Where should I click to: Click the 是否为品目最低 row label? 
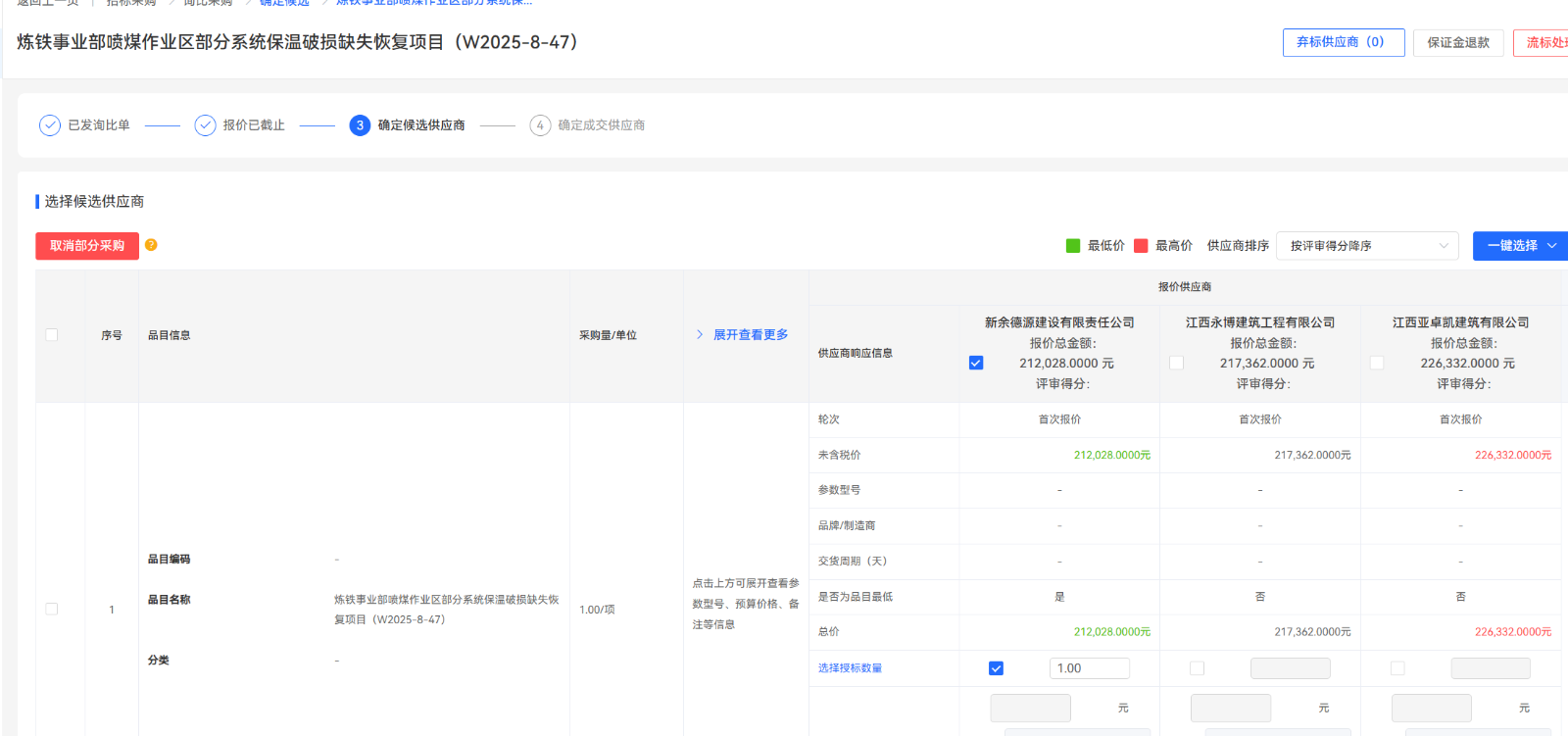click(856, 597)
